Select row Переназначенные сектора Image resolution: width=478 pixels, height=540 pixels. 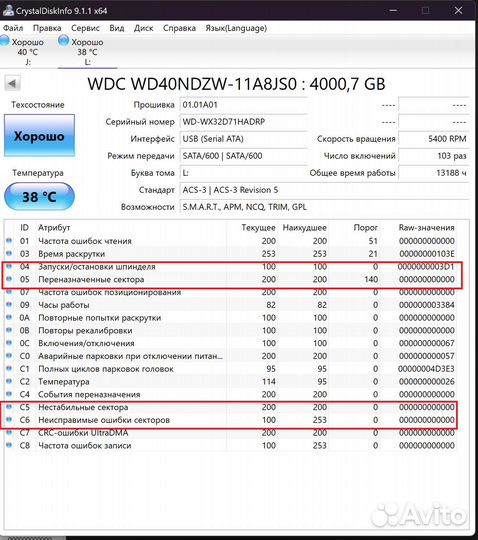(231, 279)
